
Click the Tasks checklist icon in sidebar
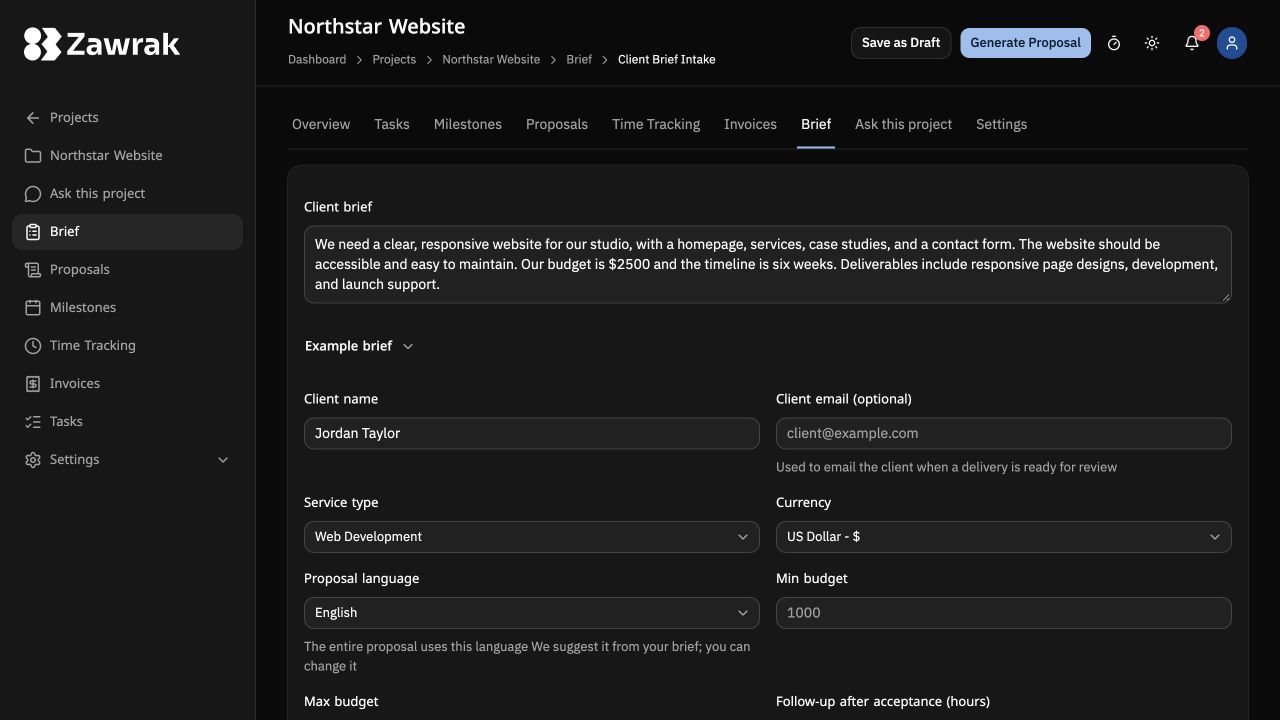click(33, 422)
